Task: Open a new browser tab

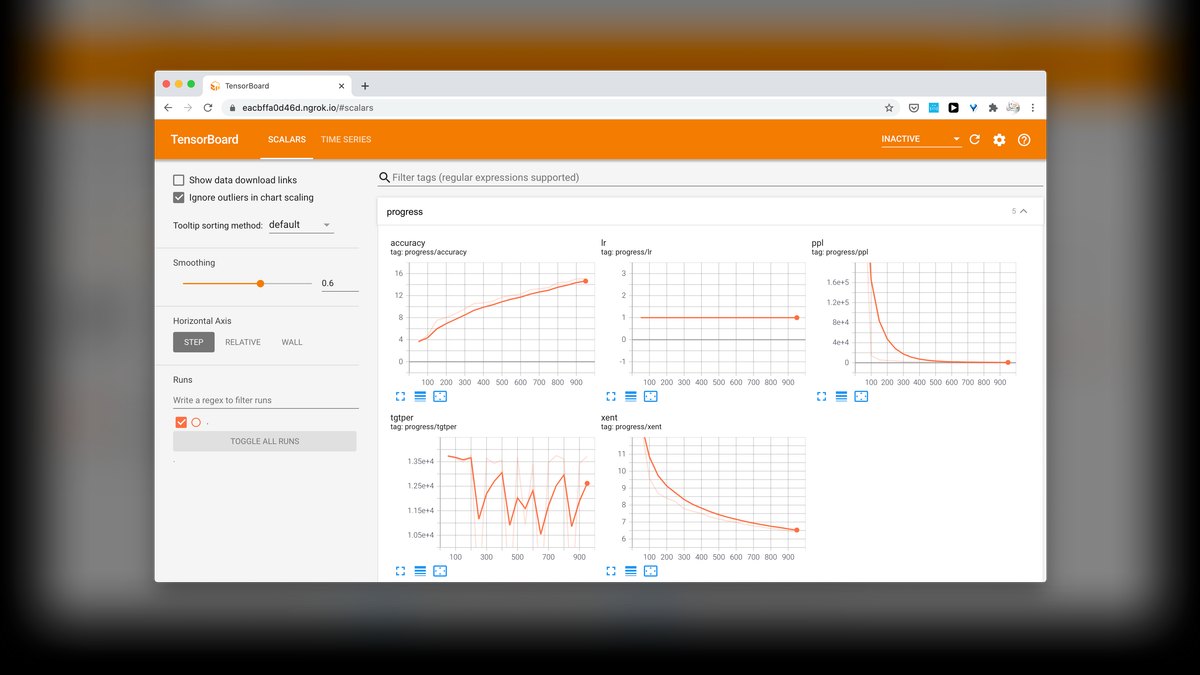Action: [365, 86]
